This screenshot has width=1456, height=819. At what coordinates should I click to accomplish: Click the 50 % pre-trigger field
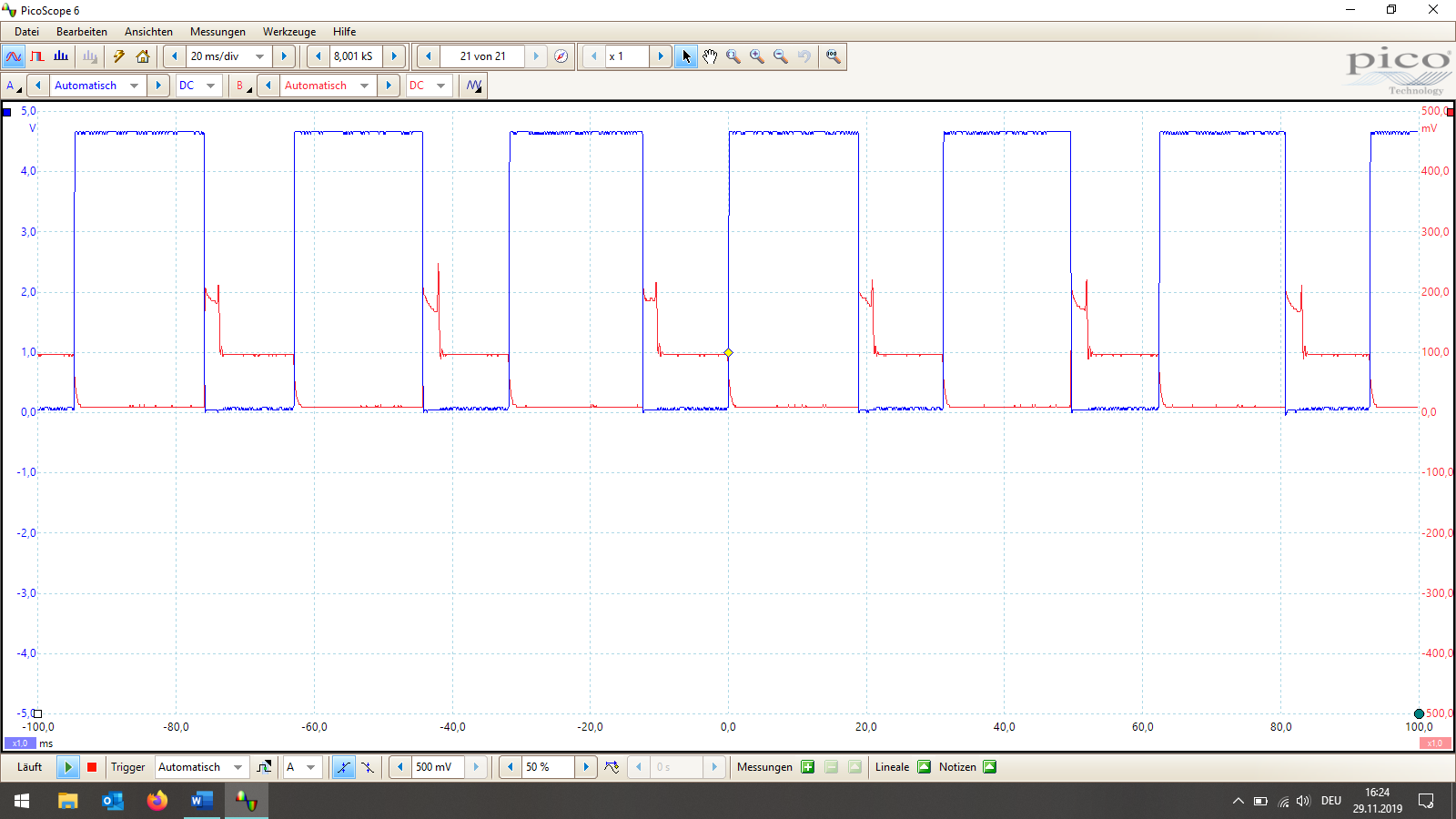coord(548,767)
